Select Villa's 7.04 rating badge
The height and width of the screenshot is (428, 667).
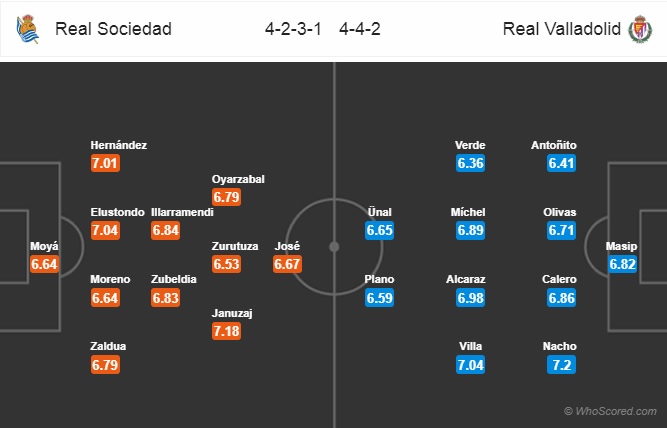click(x=470, y=365)
